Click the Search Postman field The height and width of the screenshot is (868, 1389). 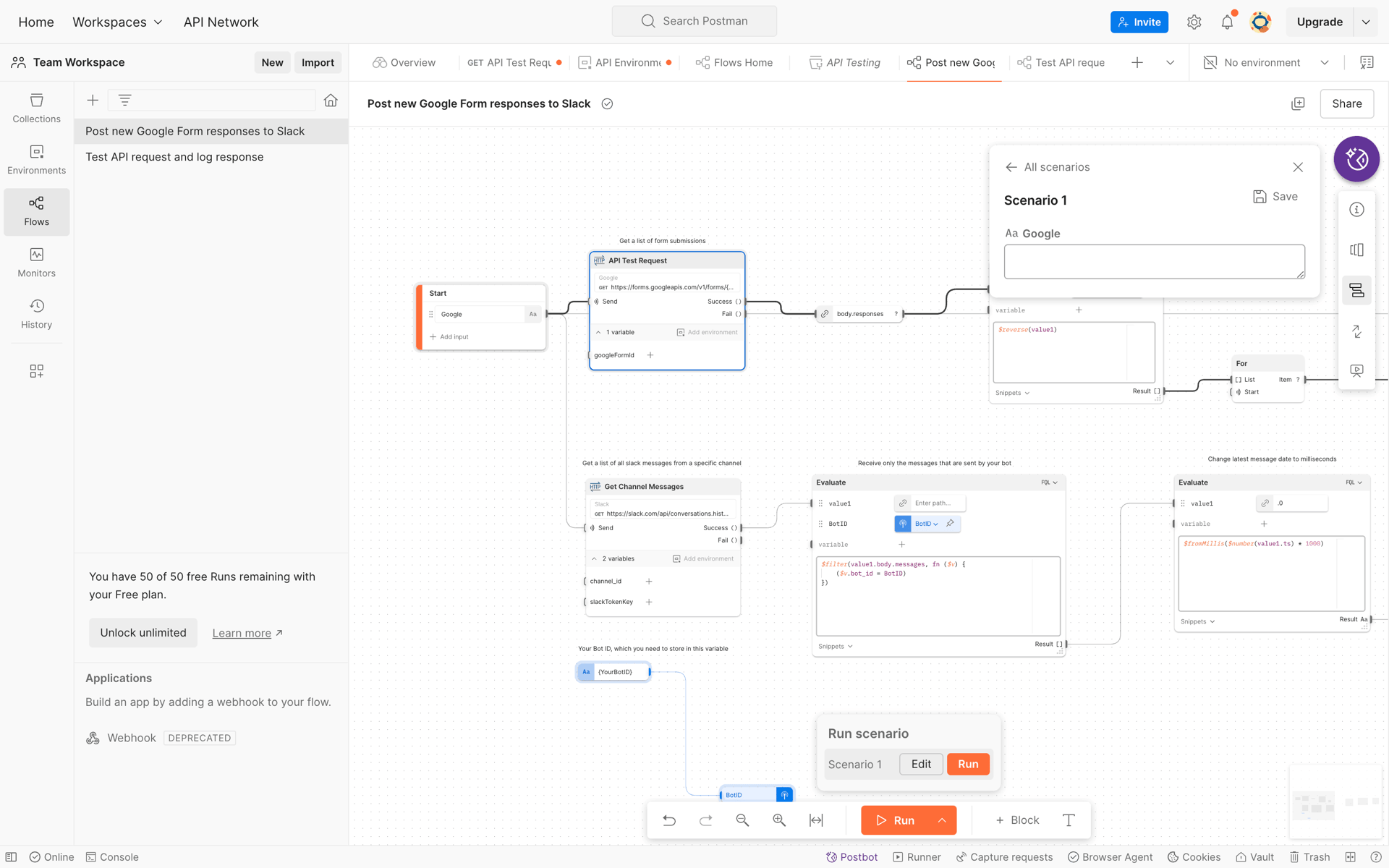pyautogui.click(x=694, y=21)
